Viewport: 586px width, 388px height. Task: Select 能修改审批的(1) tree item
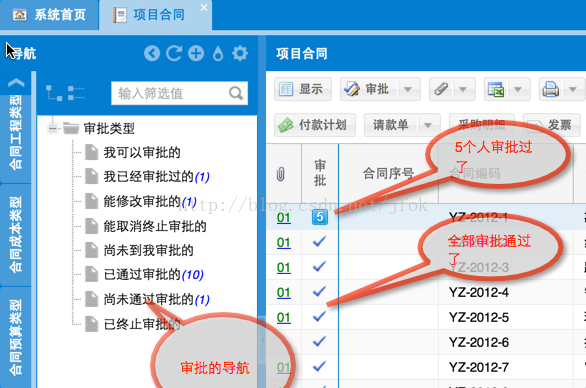[141, 201]
